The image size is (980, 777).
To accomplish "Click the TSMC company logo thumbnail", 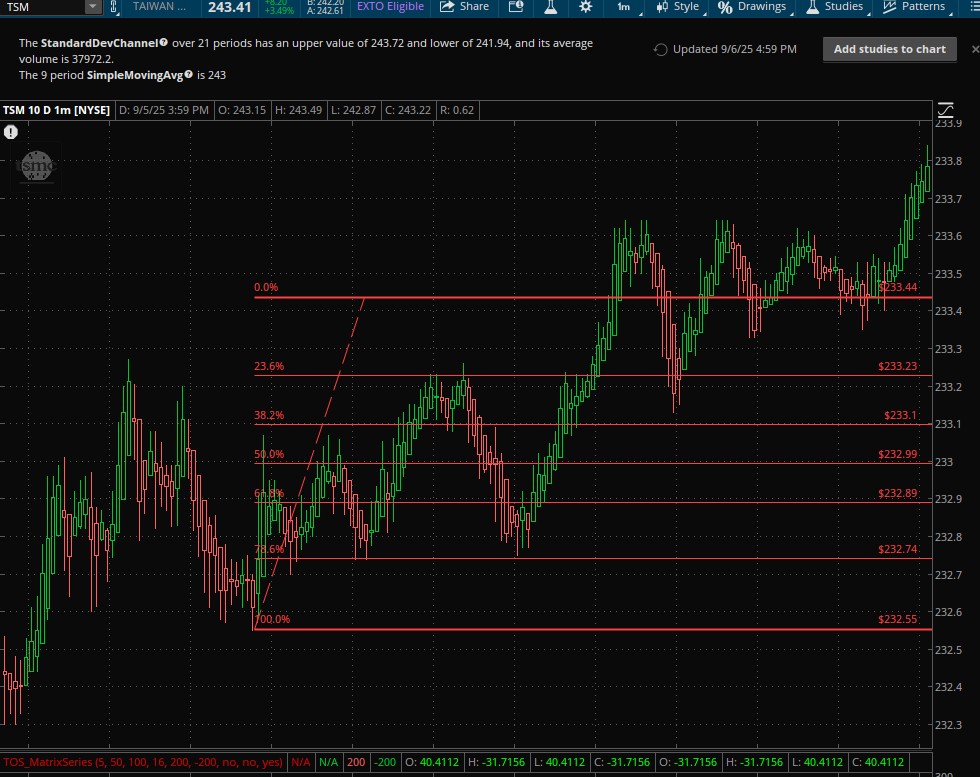I will (x=36, y=166).
